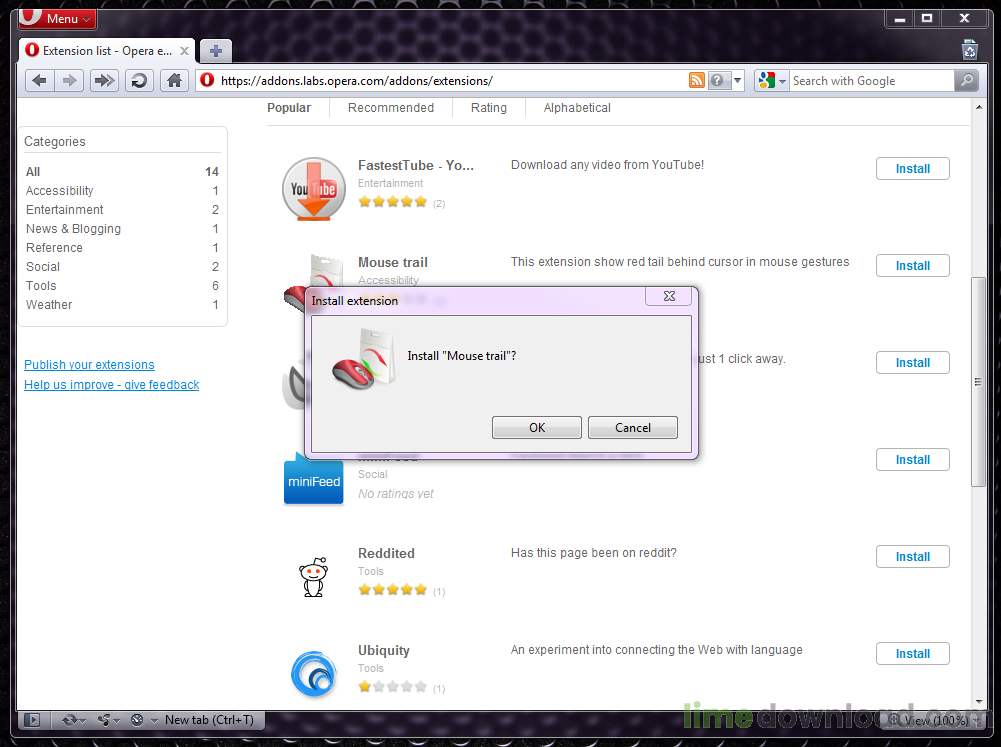Open FastestTube extension title
The height and width of the screenshot is (747, 1001).
(416, 165)
